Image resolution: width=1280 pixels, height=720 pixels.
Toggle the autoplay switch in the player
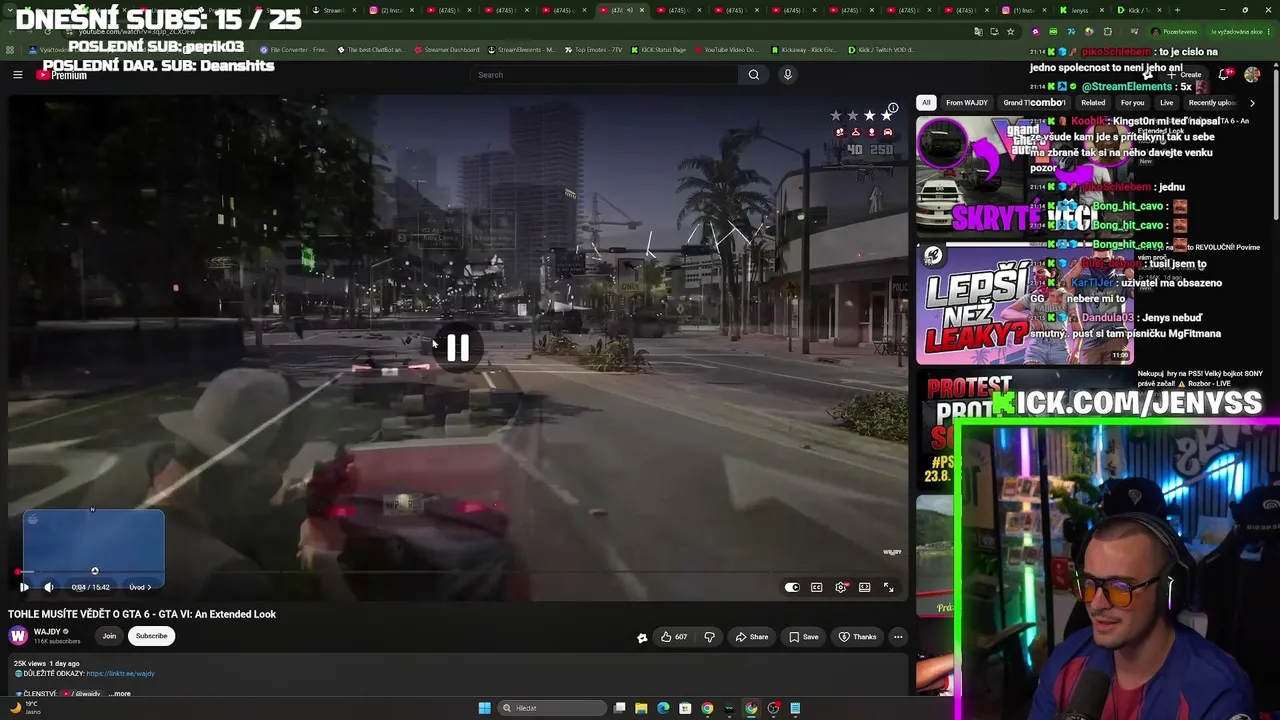coord(792,587)
